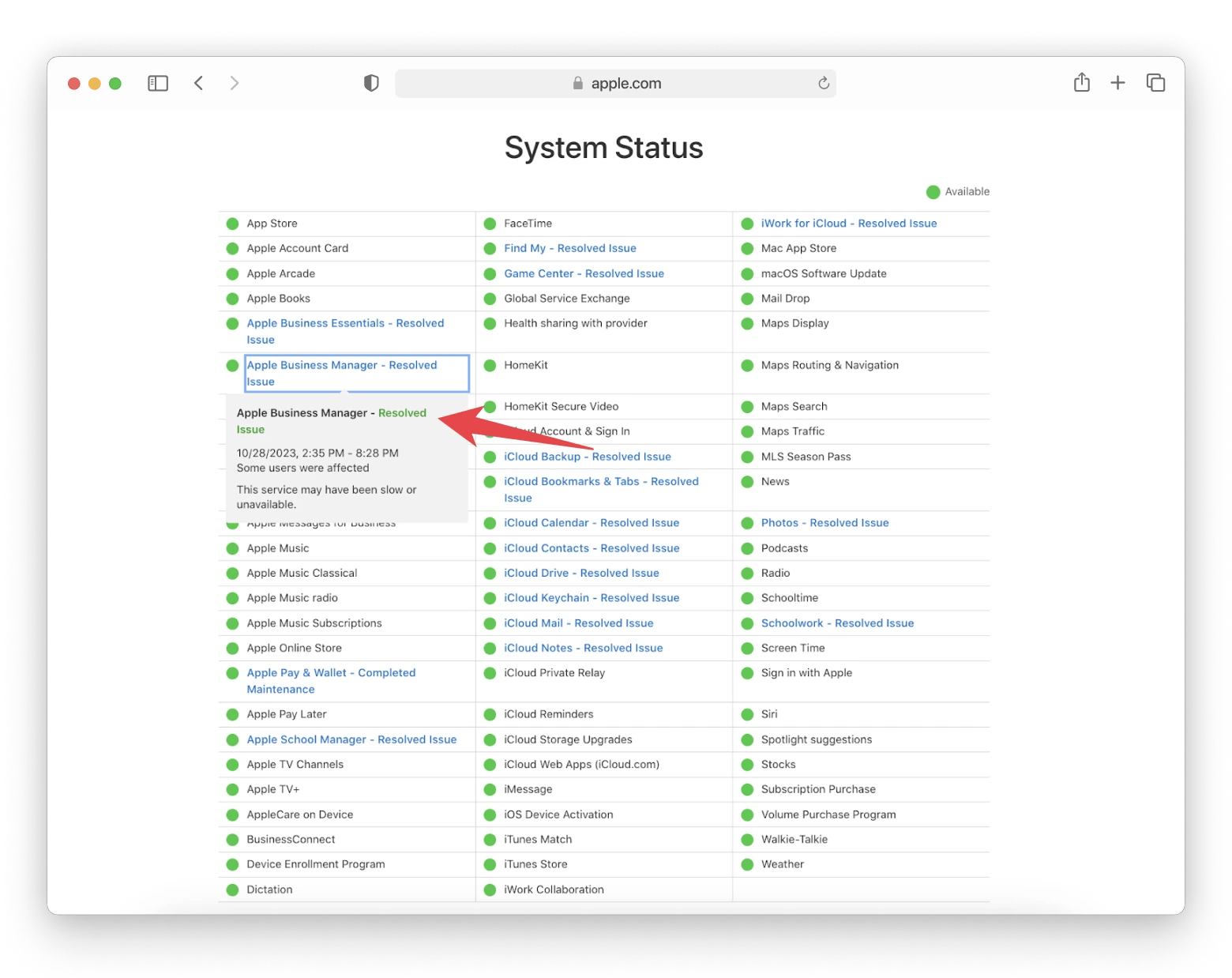
Task: Click the iCloud Private Relay text
Action: point(554,673)
